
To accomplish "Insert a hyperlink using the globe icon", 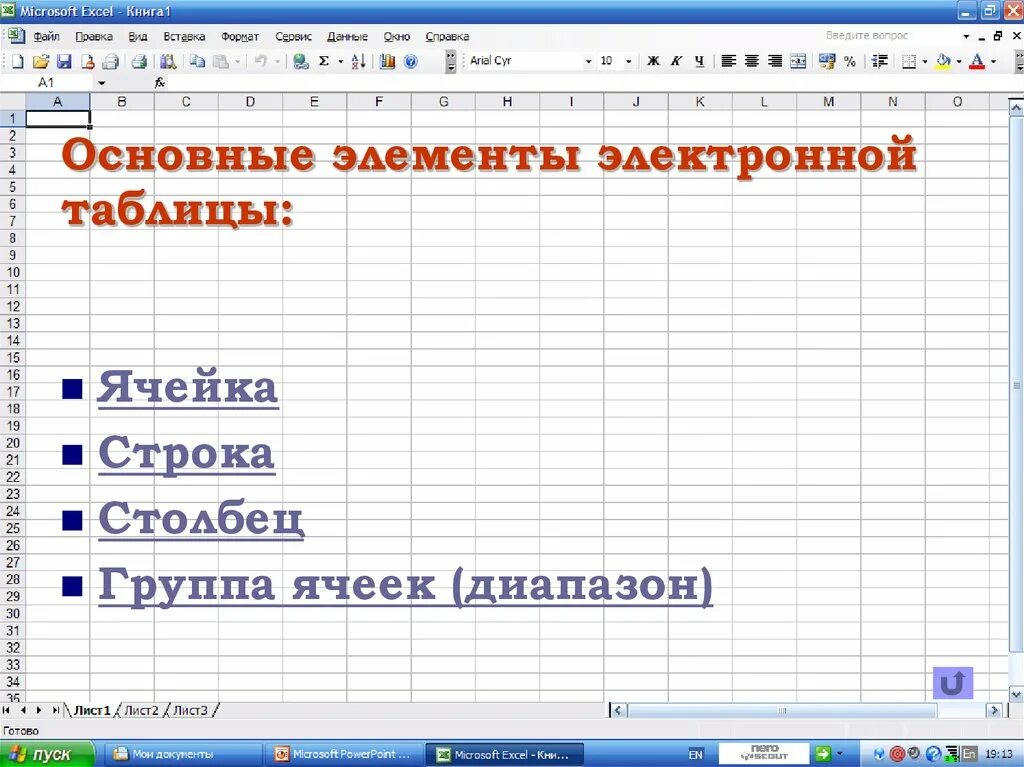I will click(x=300, y=61).
